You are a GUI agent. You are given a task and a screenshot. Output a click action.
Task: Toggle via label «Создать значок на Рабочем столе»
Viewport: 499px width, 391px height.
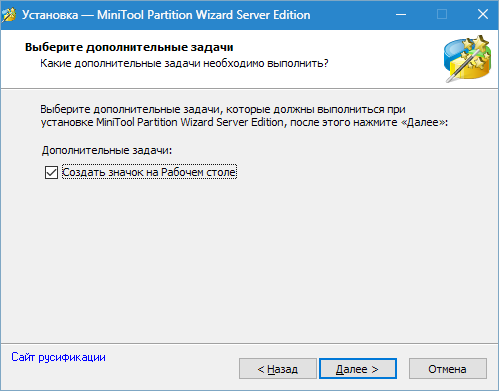coord(149,172)
